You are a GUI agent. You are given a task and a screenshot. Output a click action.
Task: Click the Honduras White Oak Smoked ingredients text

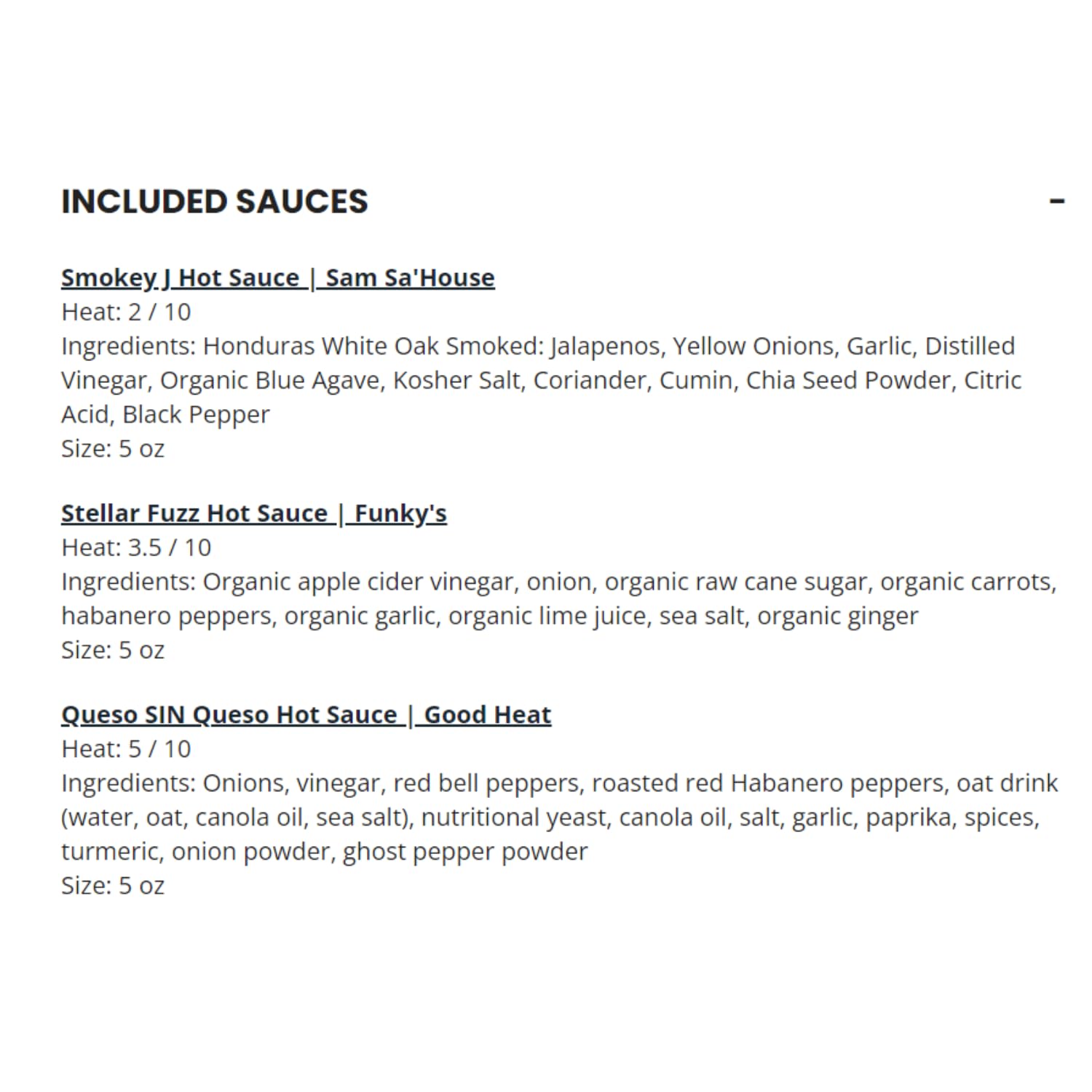(373, 347)
